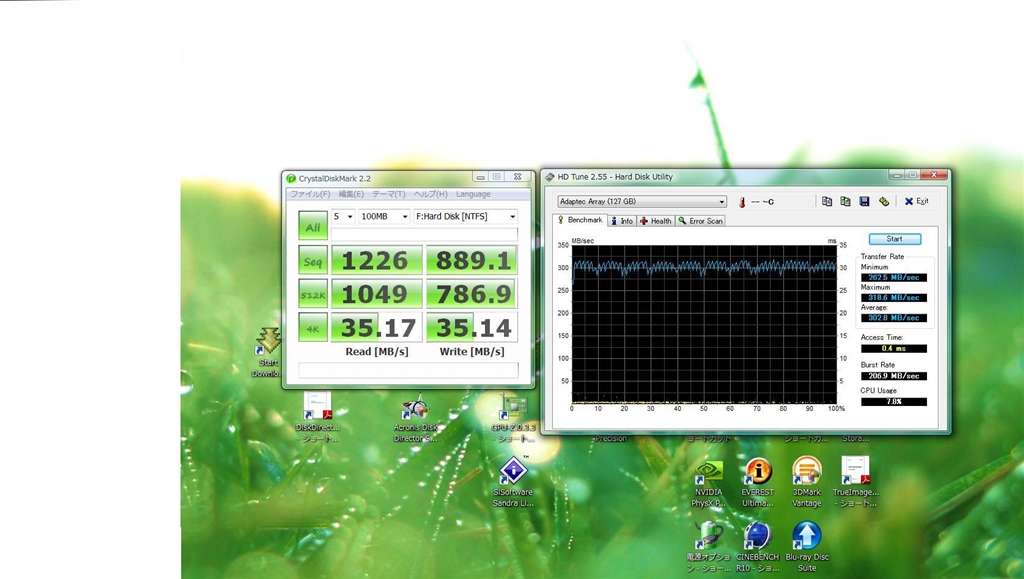Click the 512K read result 1049

click(x=377, y=294)
